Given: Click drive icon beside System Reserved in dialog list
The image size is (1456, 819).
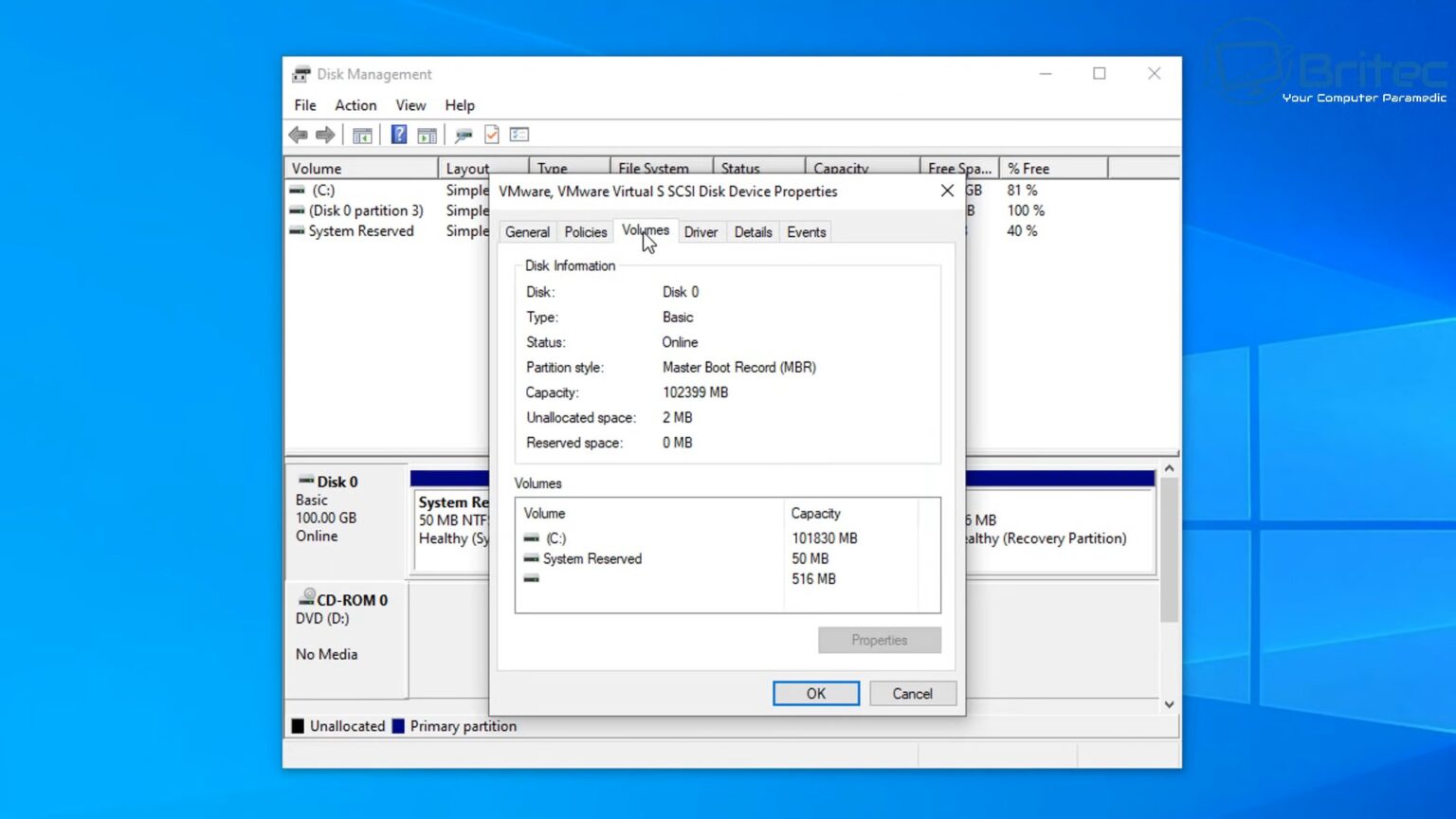Looking at the screenshot, I should pos(531,558).
